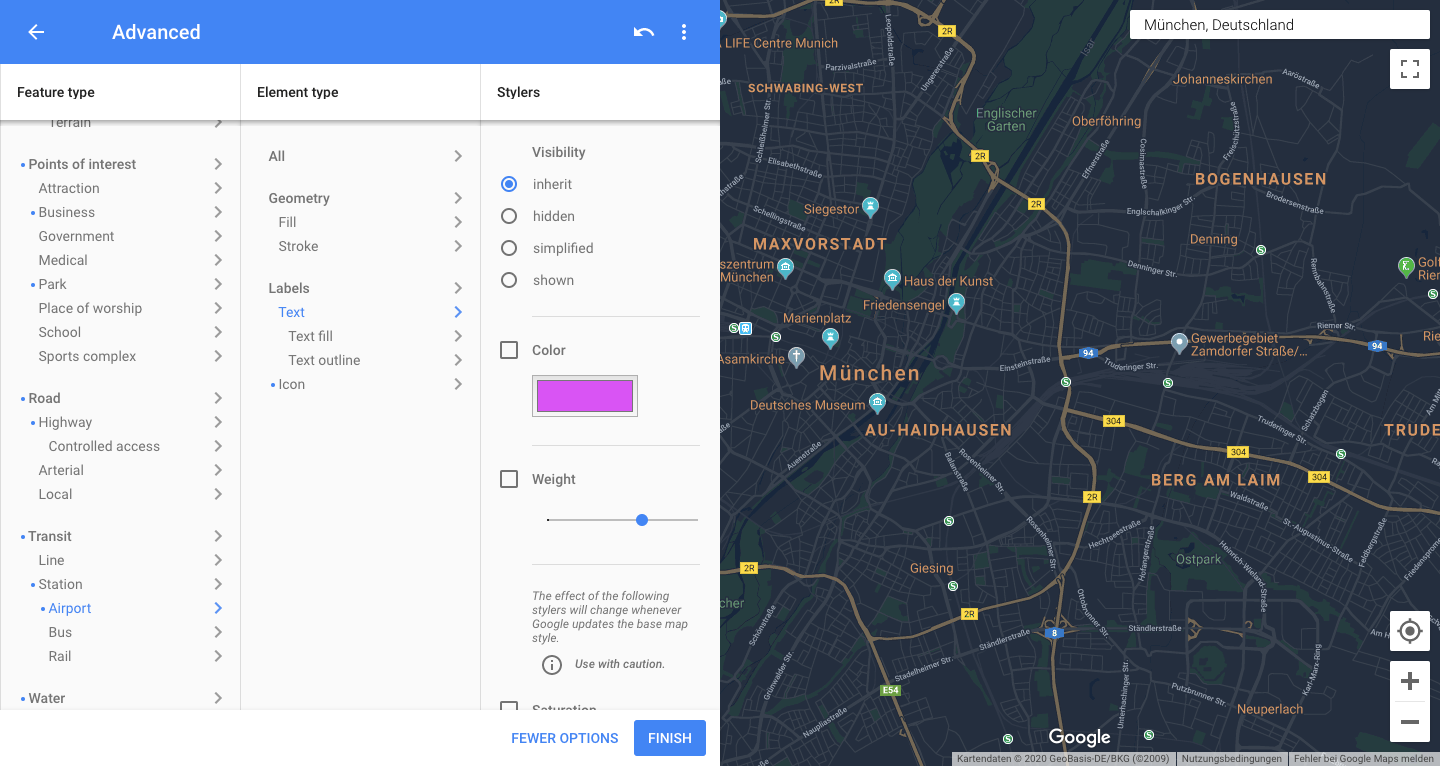Click the Use with caution info icon
This screenshot has height=766, width=1440.
(552, 665)
